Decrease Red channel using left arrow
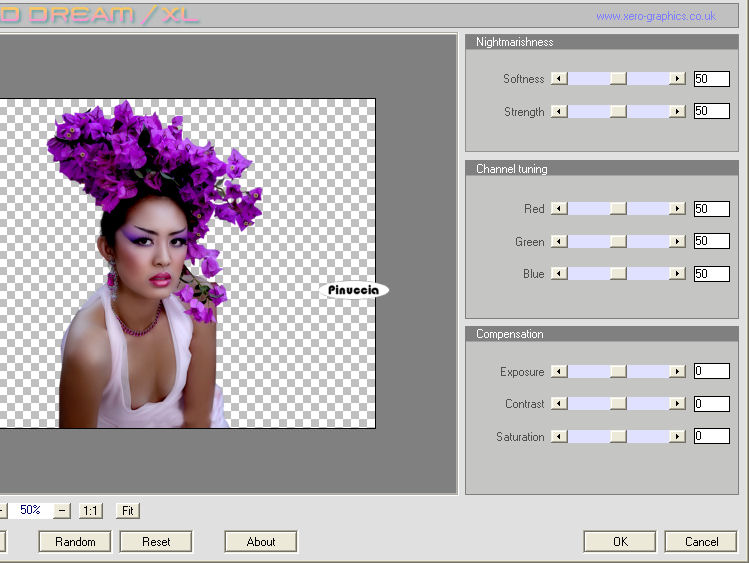 (559, 209)
